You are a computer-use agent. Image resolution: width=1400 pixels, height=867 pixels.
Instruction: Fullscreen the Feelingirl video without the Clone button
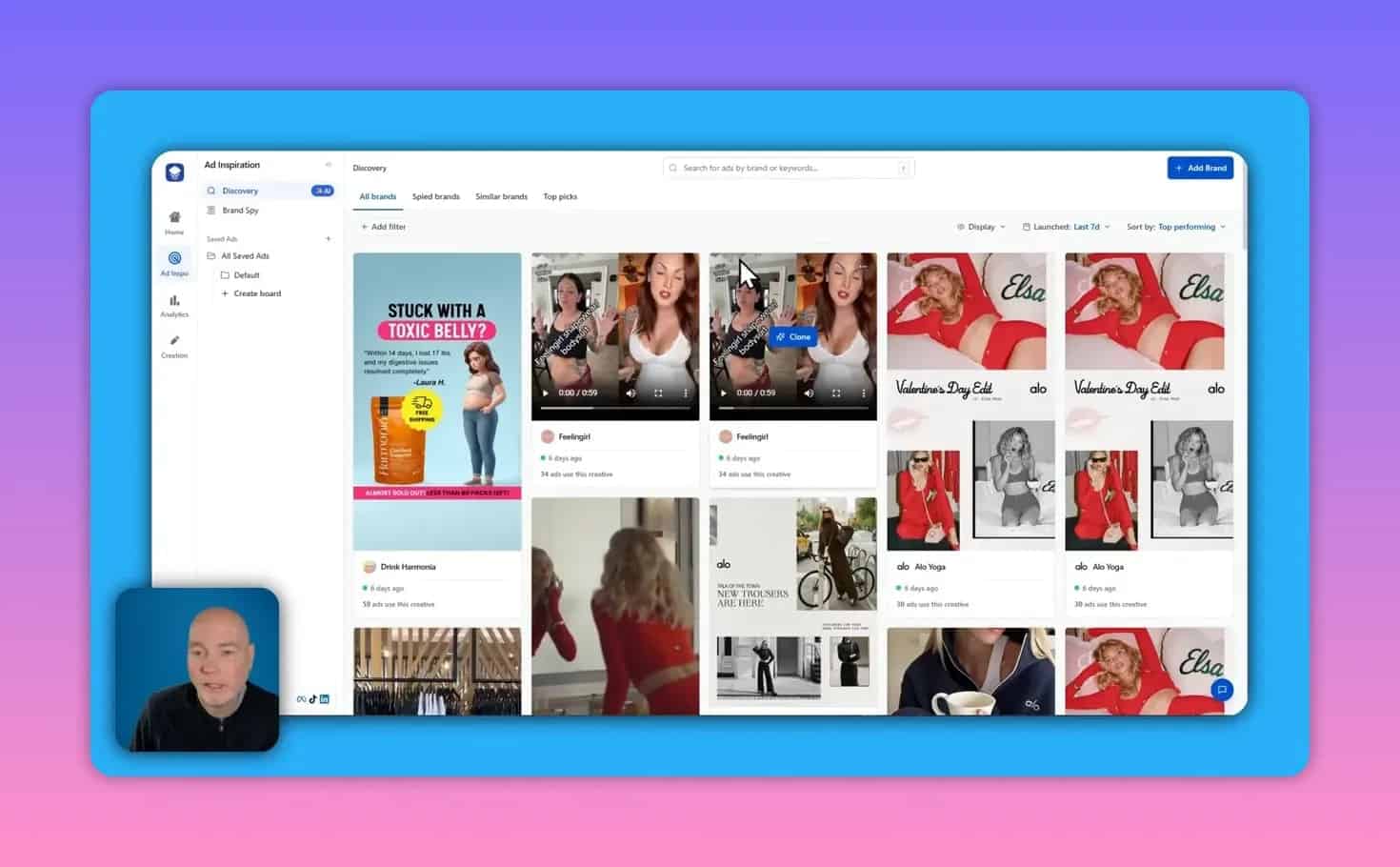click(x=658, y=393)
